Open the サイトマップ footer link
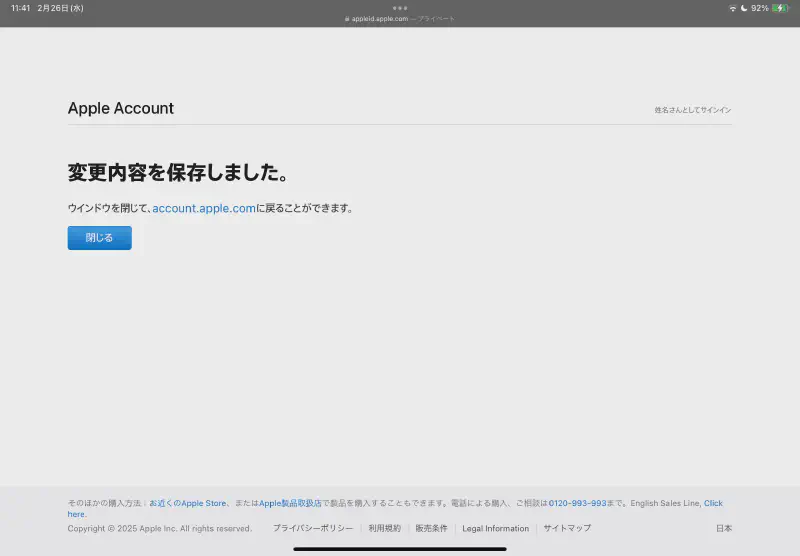 [567, 528]
